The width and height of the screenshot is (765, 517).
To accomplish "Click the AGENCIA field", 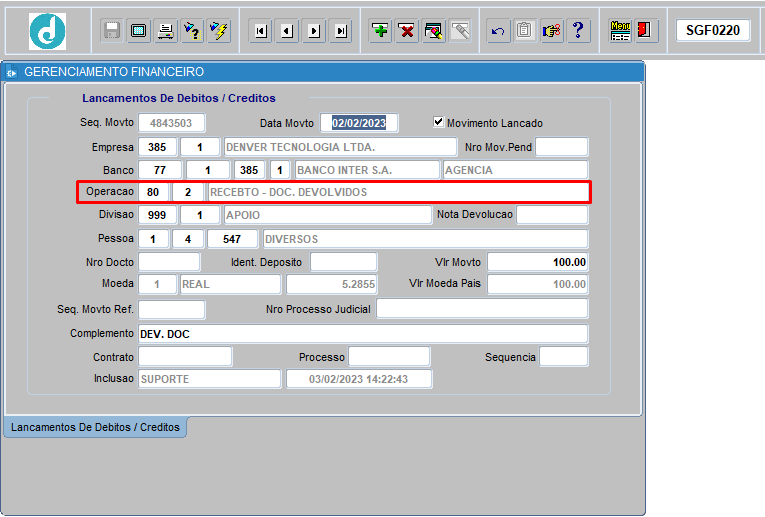I will (x=516, y=170).
